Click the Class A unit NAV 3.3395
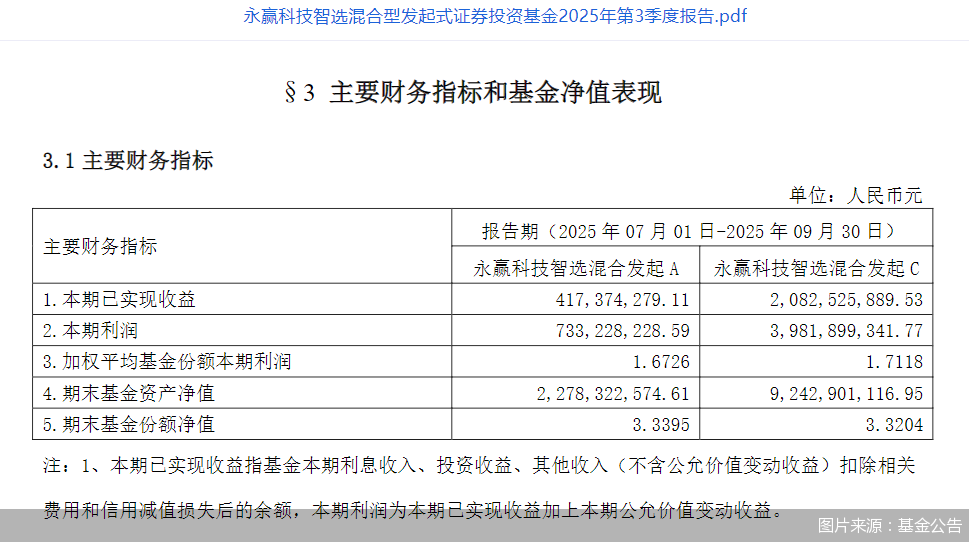Viewport: 969px width, 542px height. [x=660, y=424]
